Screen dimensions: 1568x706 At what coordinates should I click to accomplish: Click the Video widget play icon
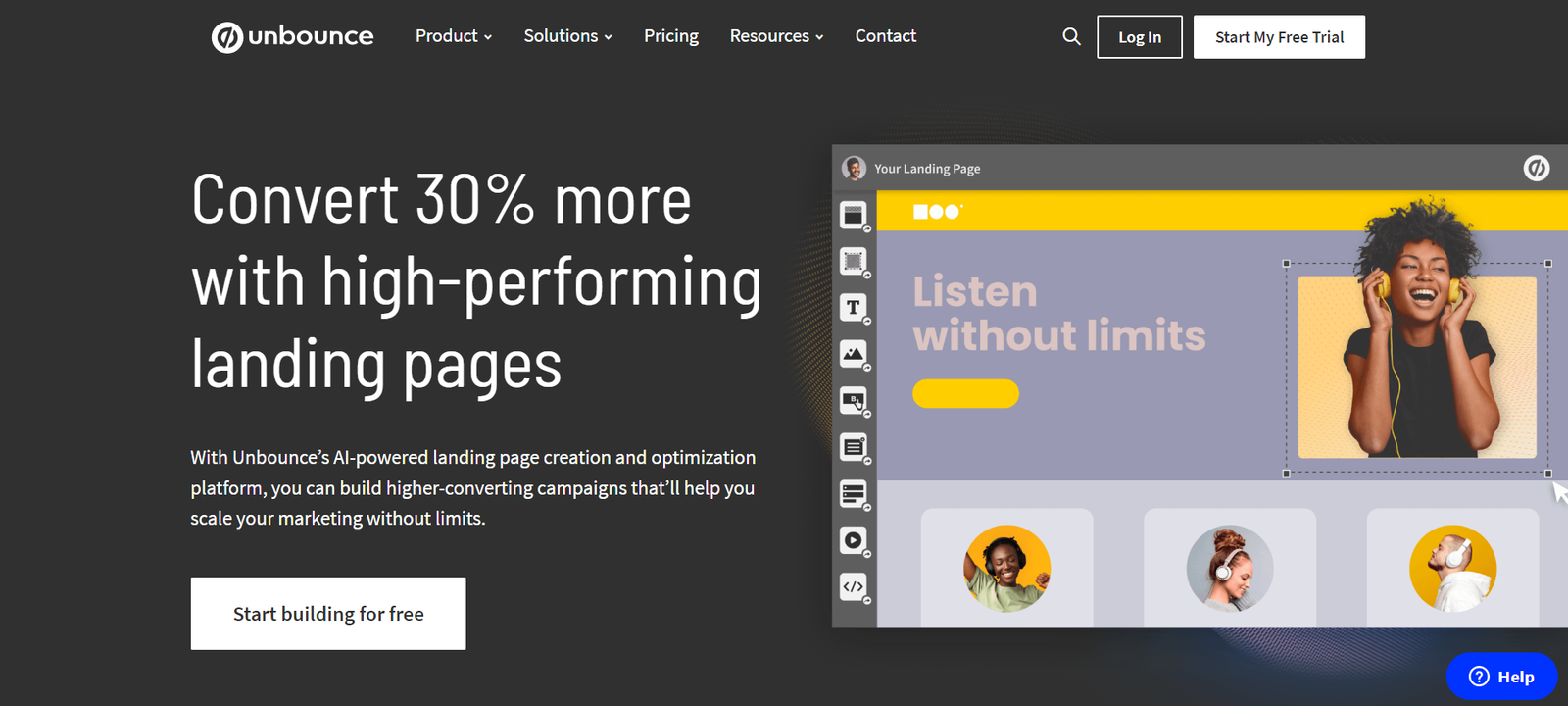(854, 540)
